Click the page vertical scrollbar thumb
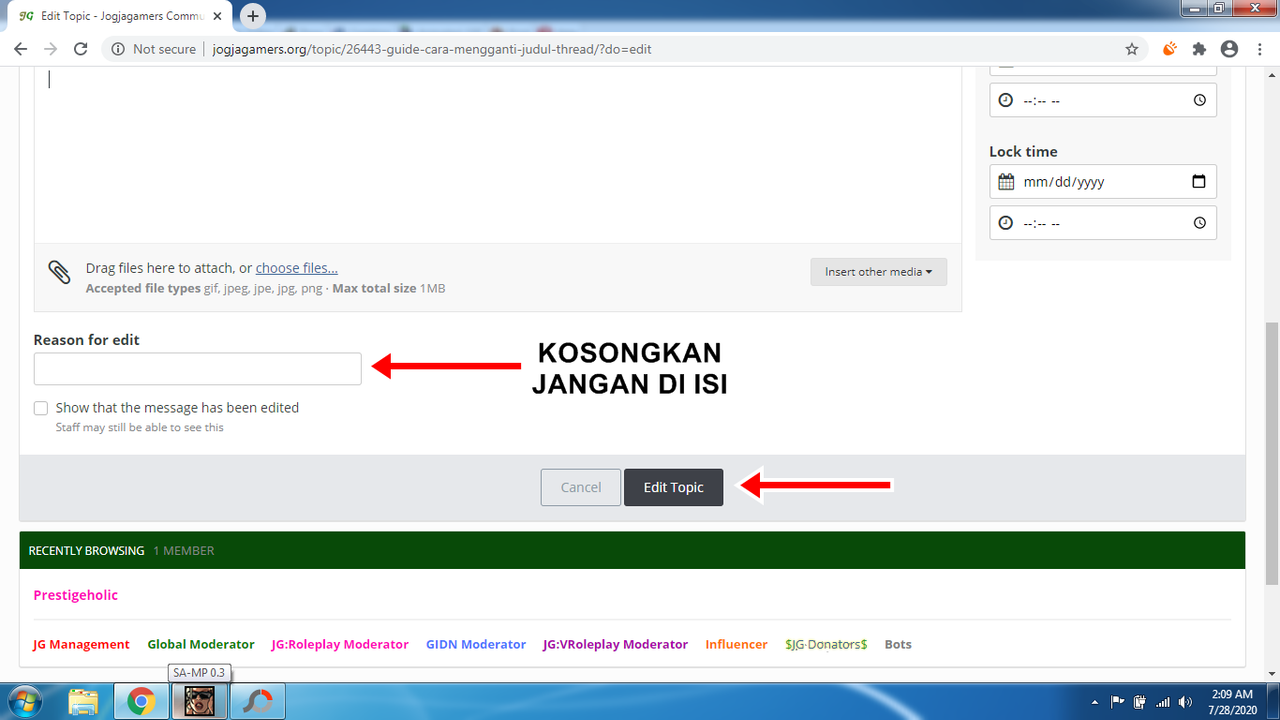The width and height of the screenshot is (1280, 720). pos(1272,454)
